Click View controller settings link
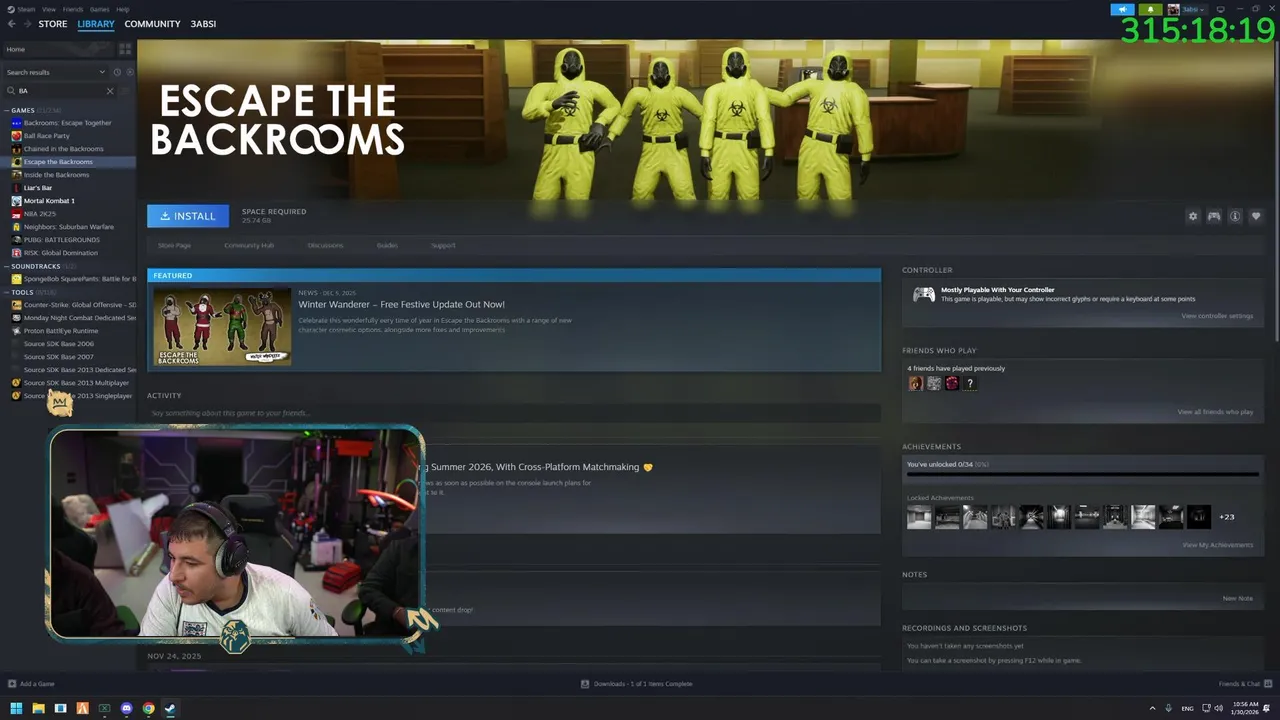This screenshot has height=720, width=1280. point(1217,316)
